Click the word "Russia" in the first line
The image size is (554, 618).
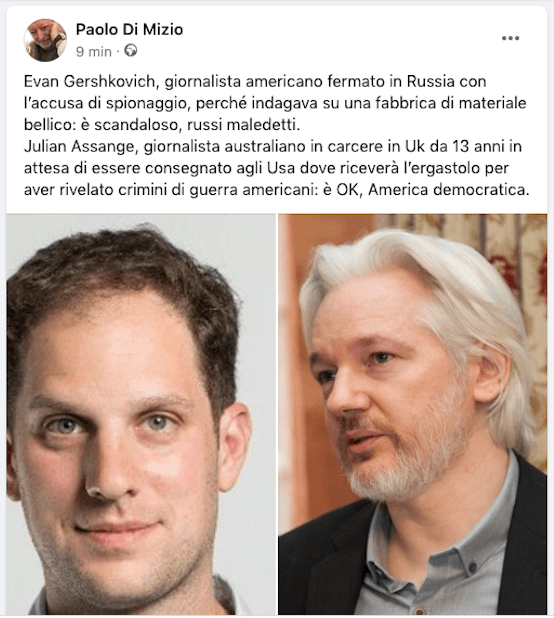coord(431,82)
